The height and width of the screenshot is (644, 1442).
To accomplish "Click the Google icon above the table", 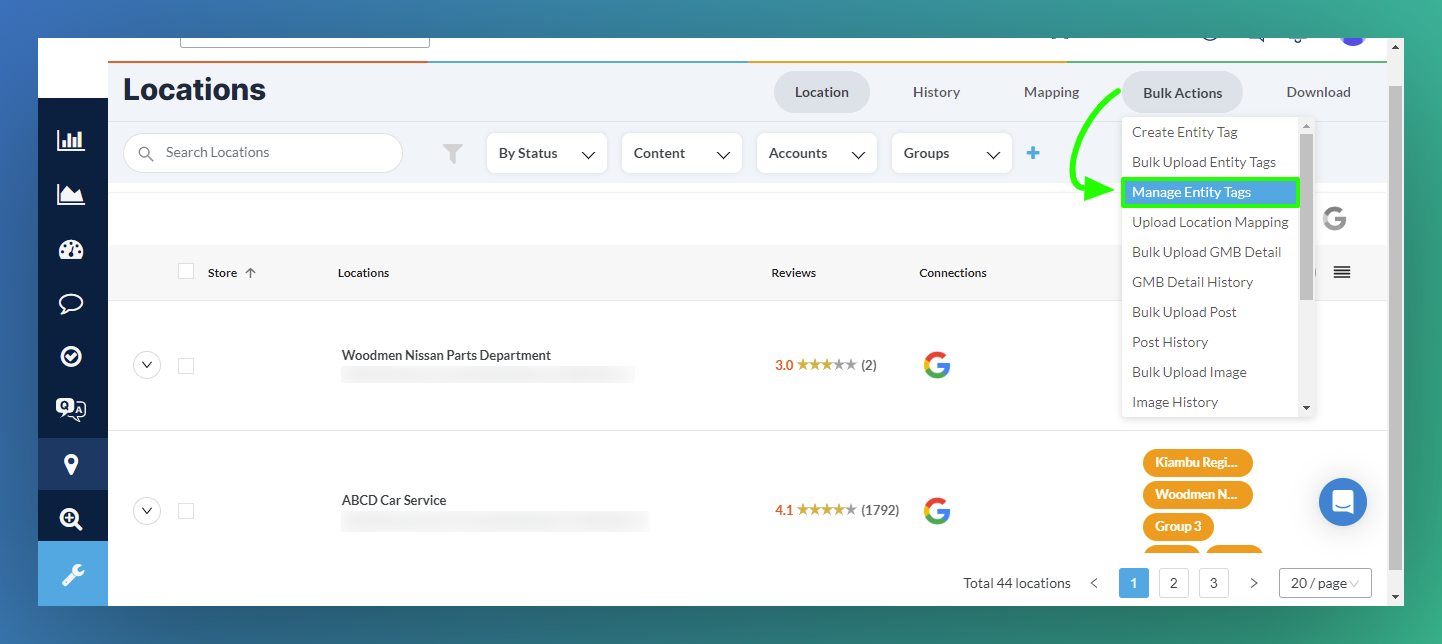I will pos(1335,219).
